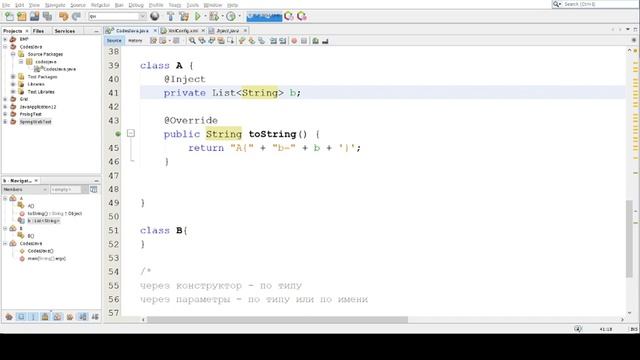
Task: Toggle the Source view button
Action: pyautogui.click(x=114, y=41)
